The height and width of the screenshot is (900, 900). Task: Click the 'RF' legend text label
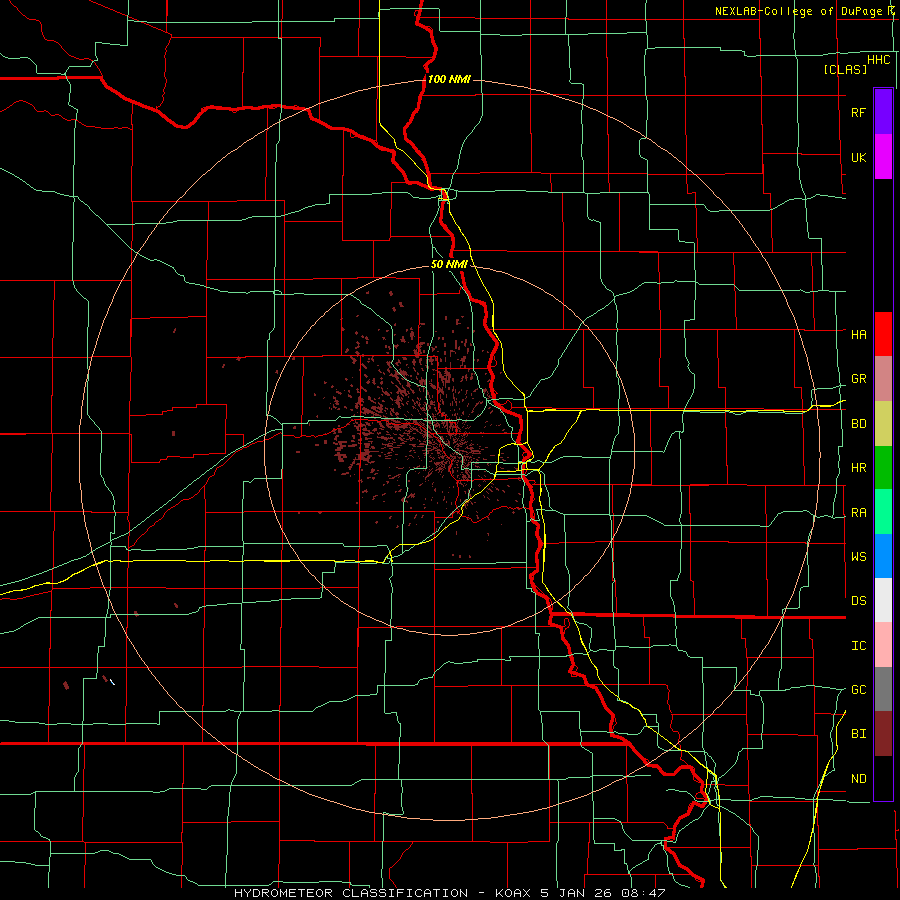click(x=858, y=113)
